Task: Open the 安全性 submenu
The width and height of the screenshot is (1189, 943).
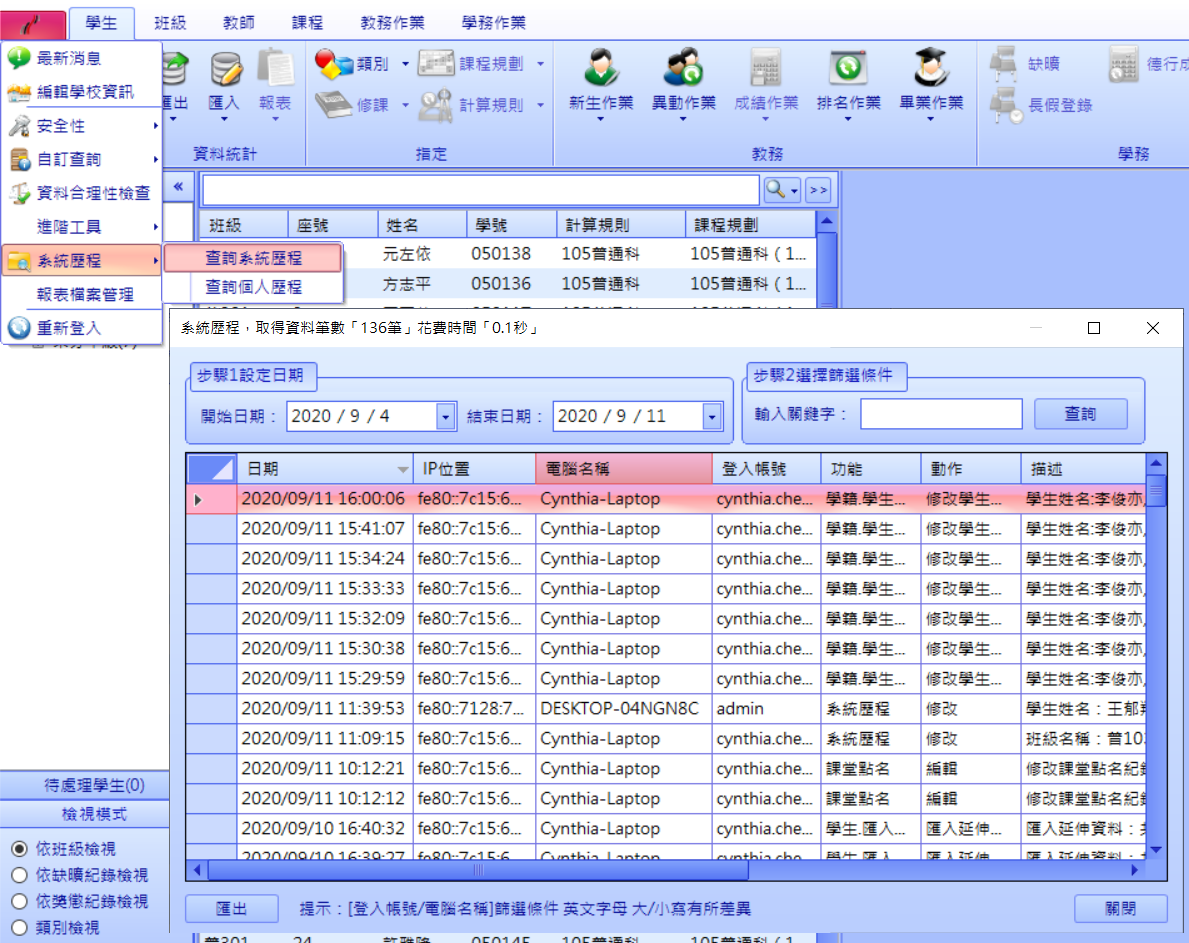Action: point(81,126)
